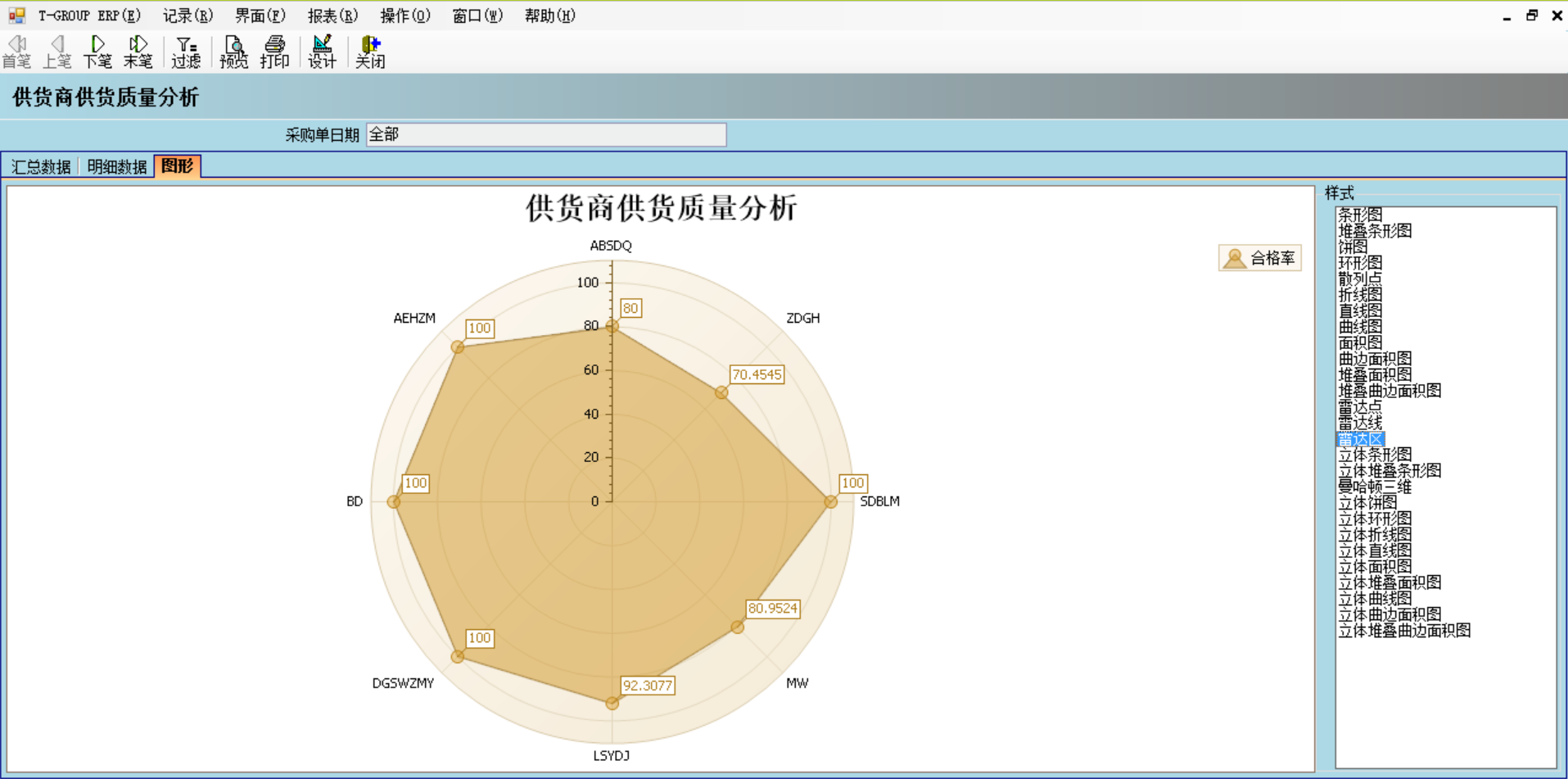
Task: Open report design (设计) tool
Action: coord(322,52)
